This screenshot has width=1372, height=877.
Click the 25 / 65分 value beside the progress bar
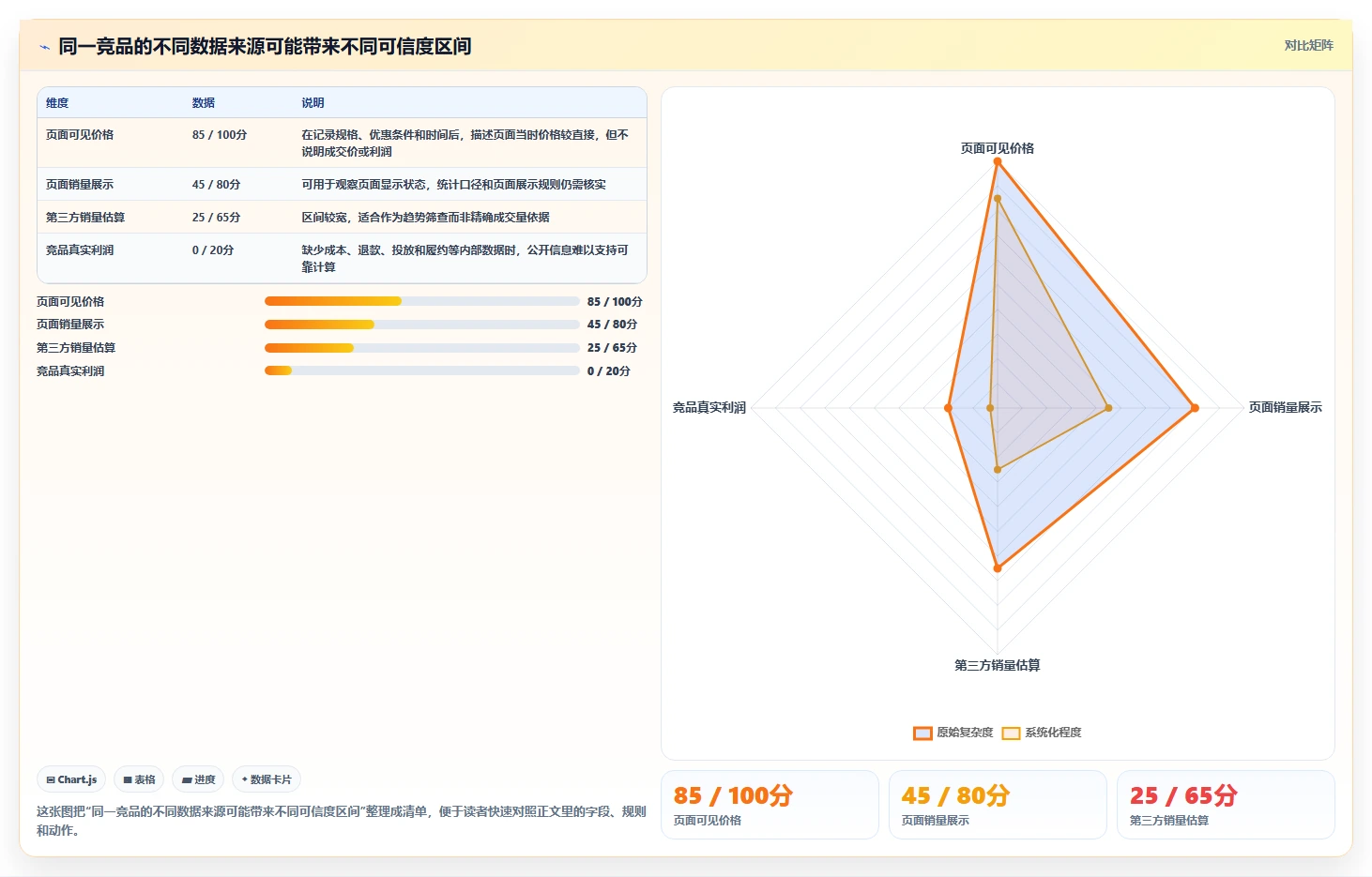tap(612, 348)
